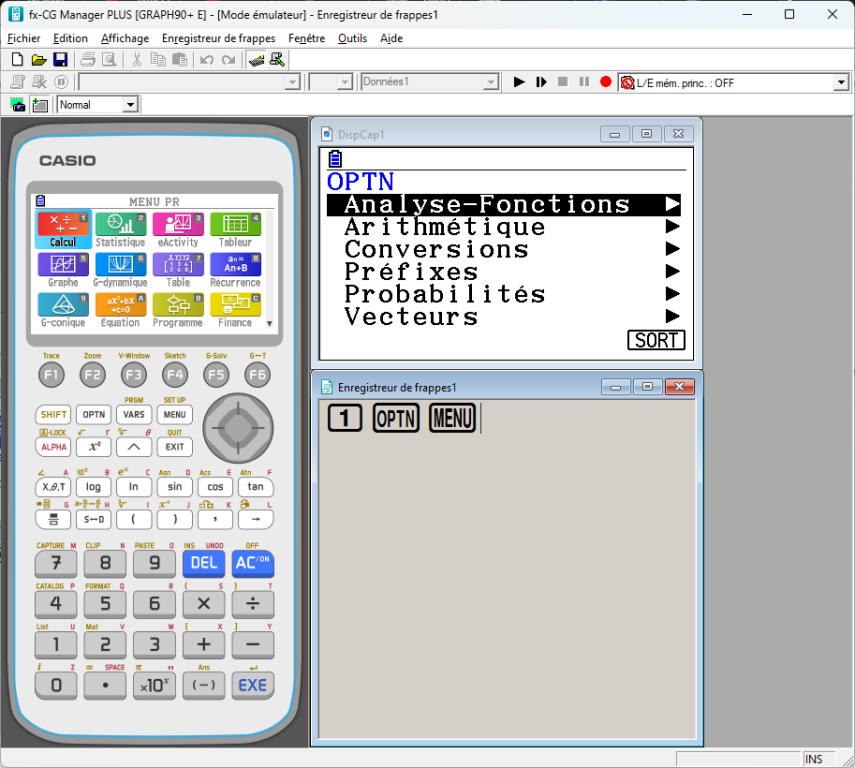855x768 pixels.
Task: Open the Équation app icon
Action: [x=121, y=310]
